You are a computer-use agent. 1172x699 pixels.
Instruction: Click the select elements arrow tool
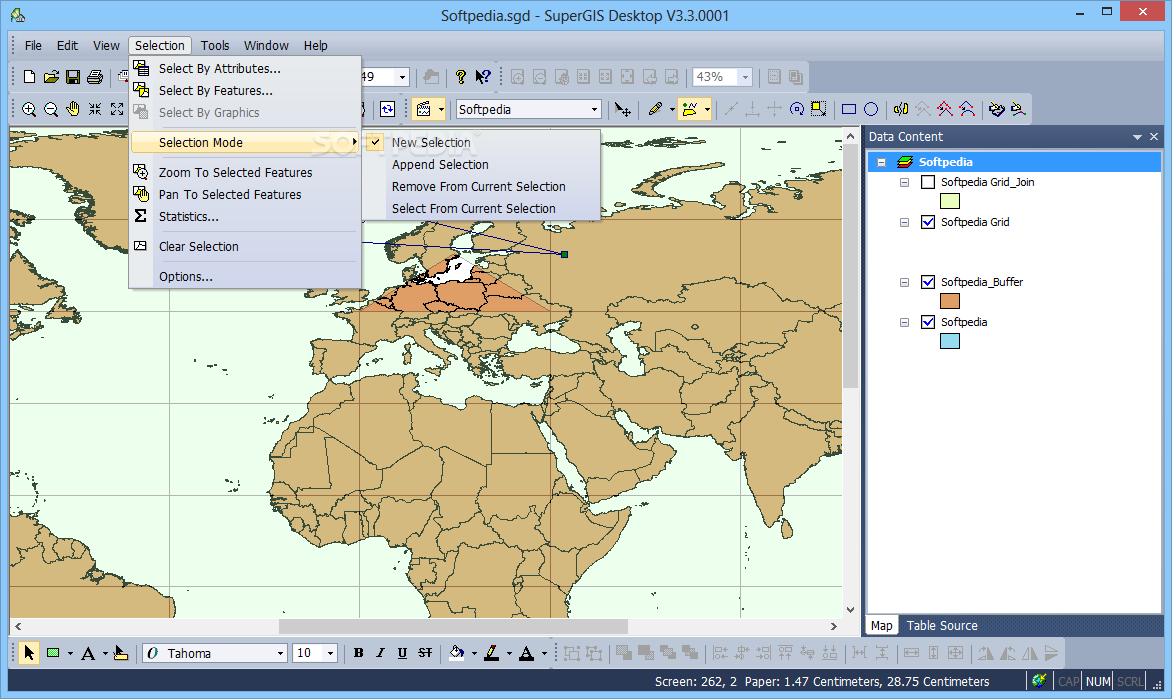(x=28, y=653)
